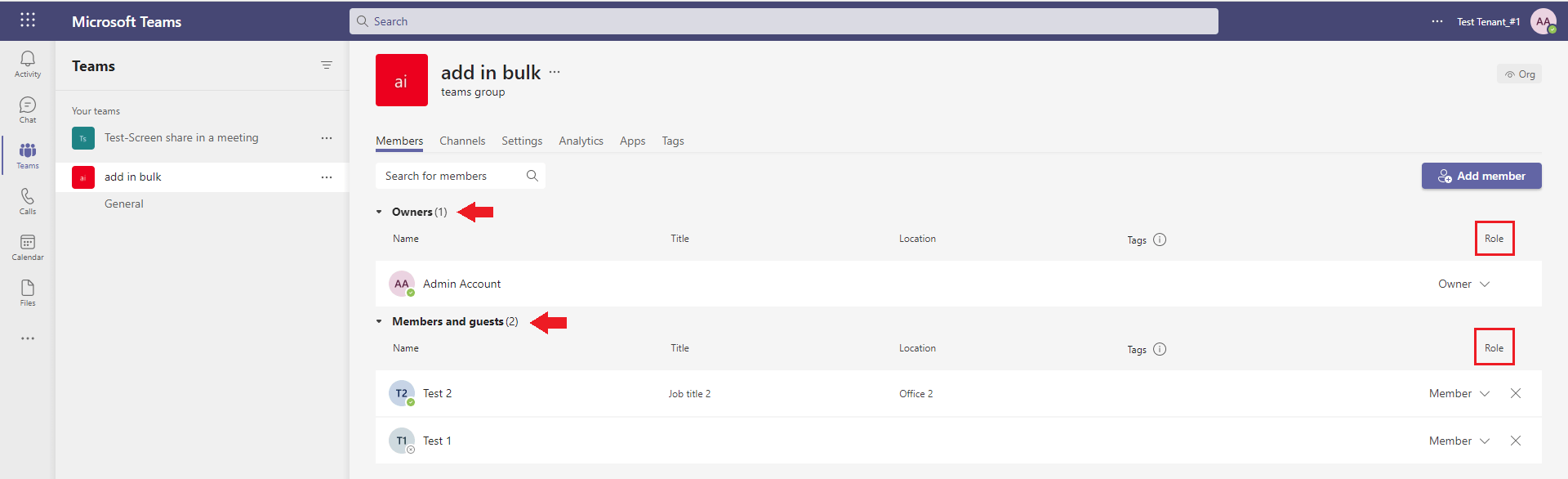Screen dimensions: 1568x479
Task: Open more options for add in bulk team in list
Action: point(327,177)
